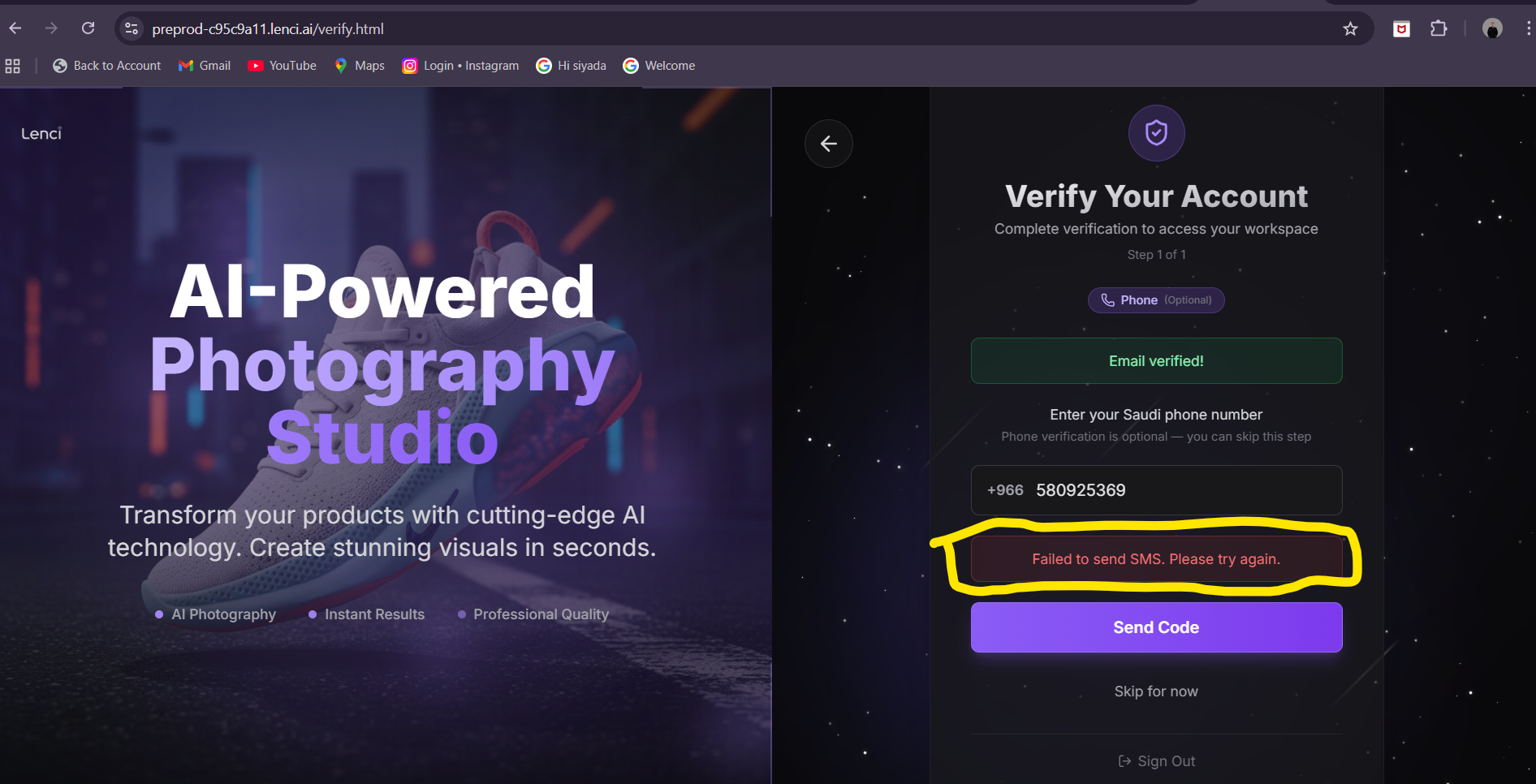Reload the current page

coord(88,28)
